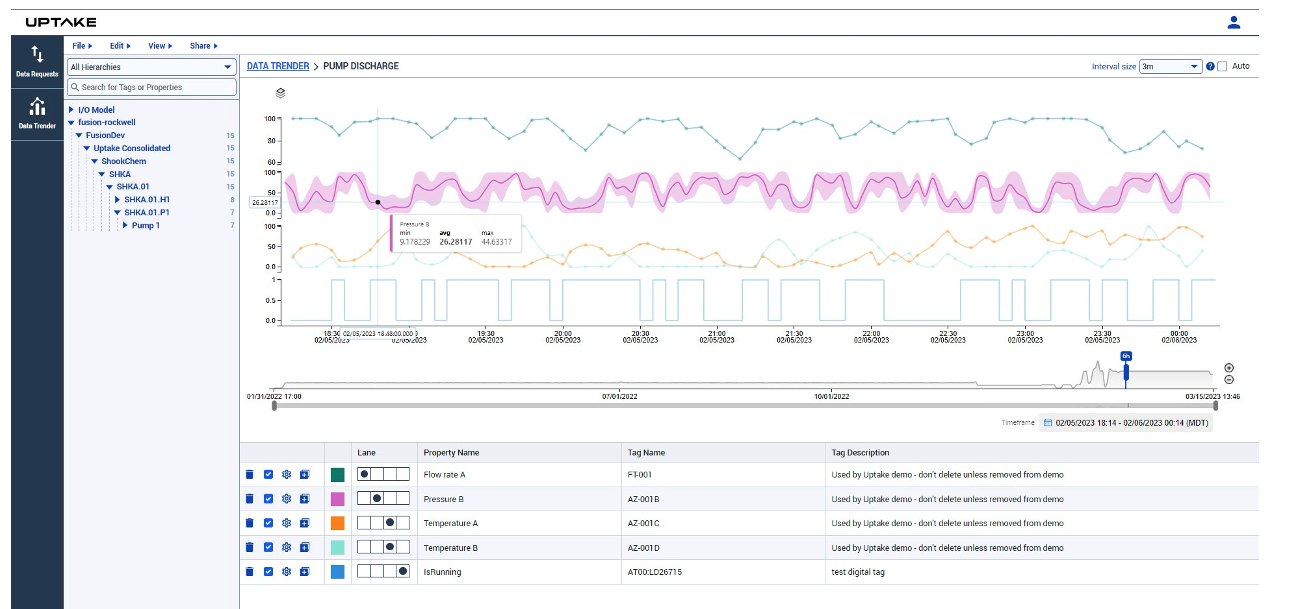Select the SHKA.01.P1 tree item
Image resolution: width=1303 pixels, height=609 pixels.
point(146,212)
